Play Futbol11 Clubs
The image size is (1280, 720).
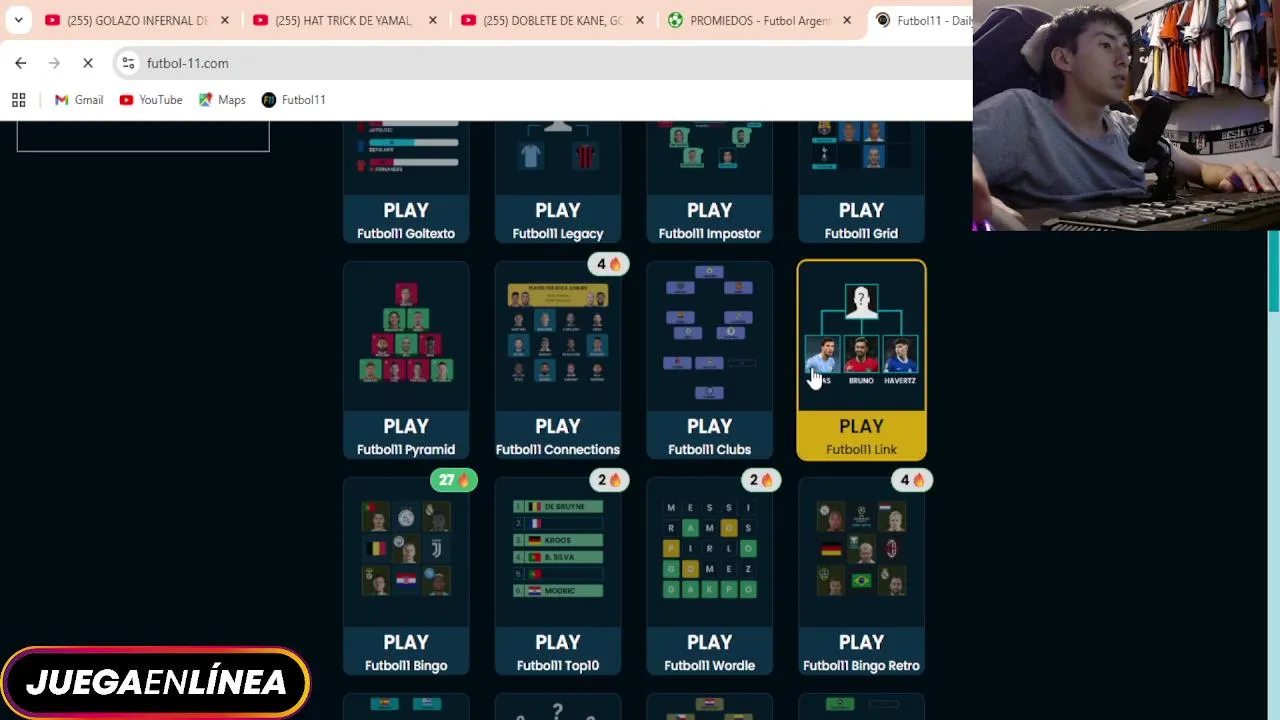click(x=710, y=437)
